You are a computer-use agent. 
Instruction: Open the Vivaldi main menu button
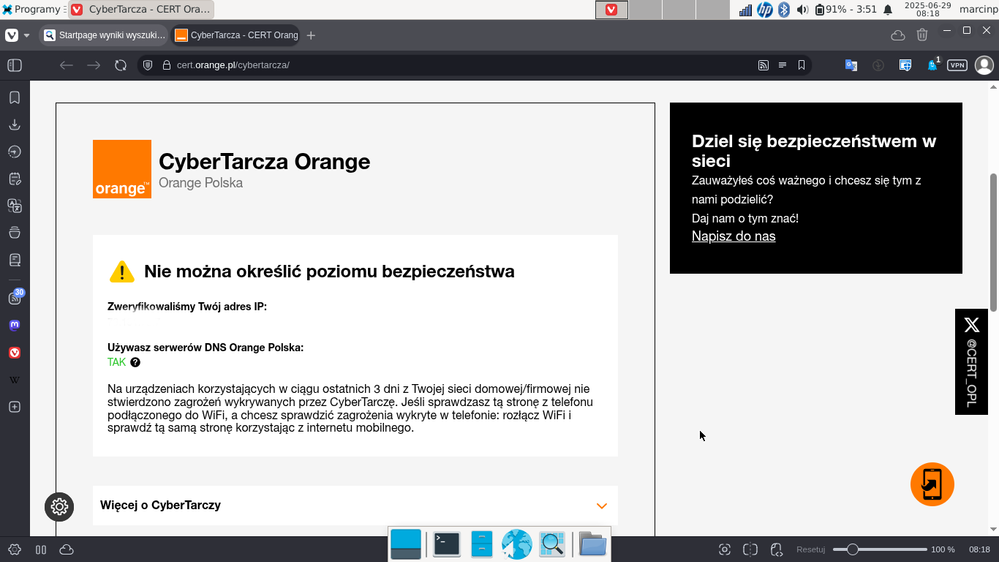coord(11,35)
